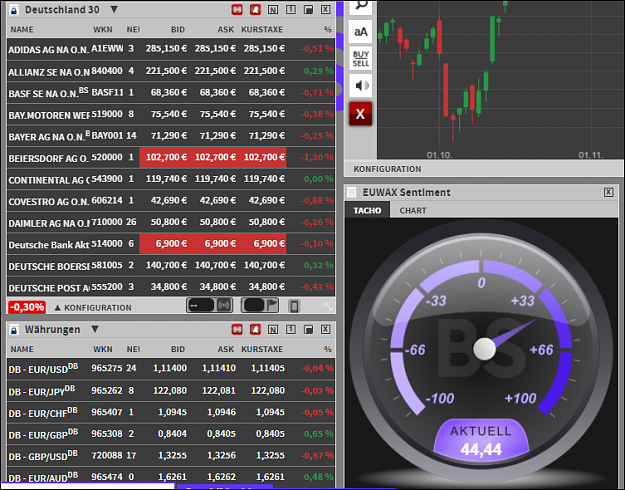Select the DEUTSCHE POST row
This screenshot has height=490, width=625.
point(171,287)
